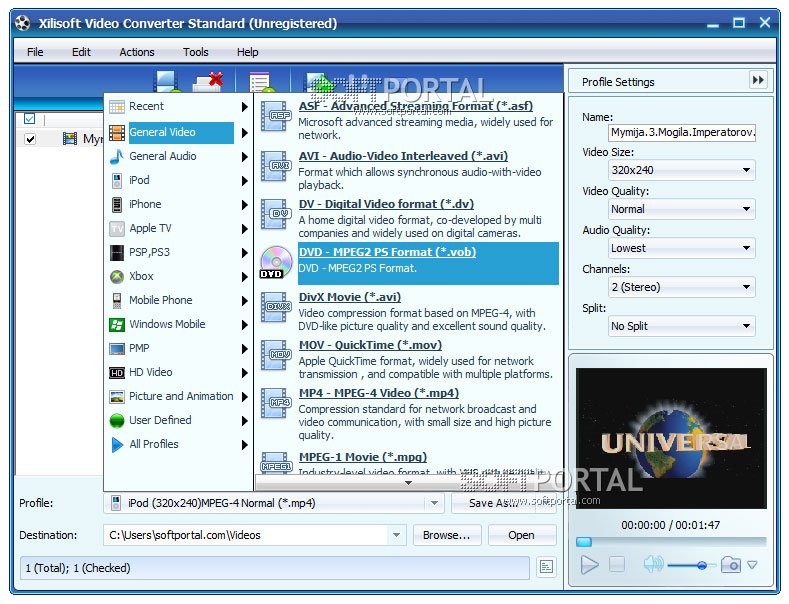Open the File menu
789x604 pixels.
35,52
